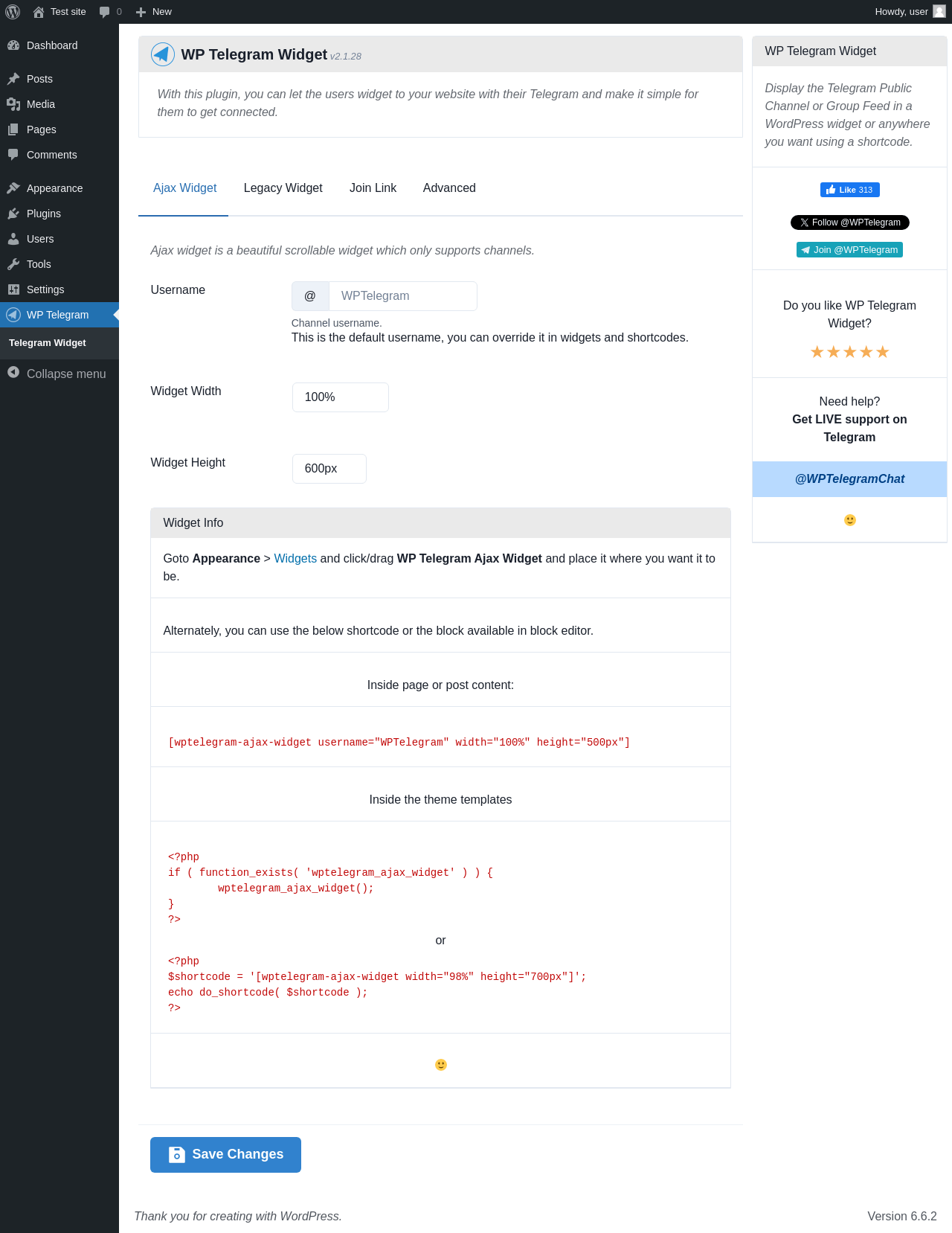
Task: Focus the Username input field
Action: (x=403, y=296)
